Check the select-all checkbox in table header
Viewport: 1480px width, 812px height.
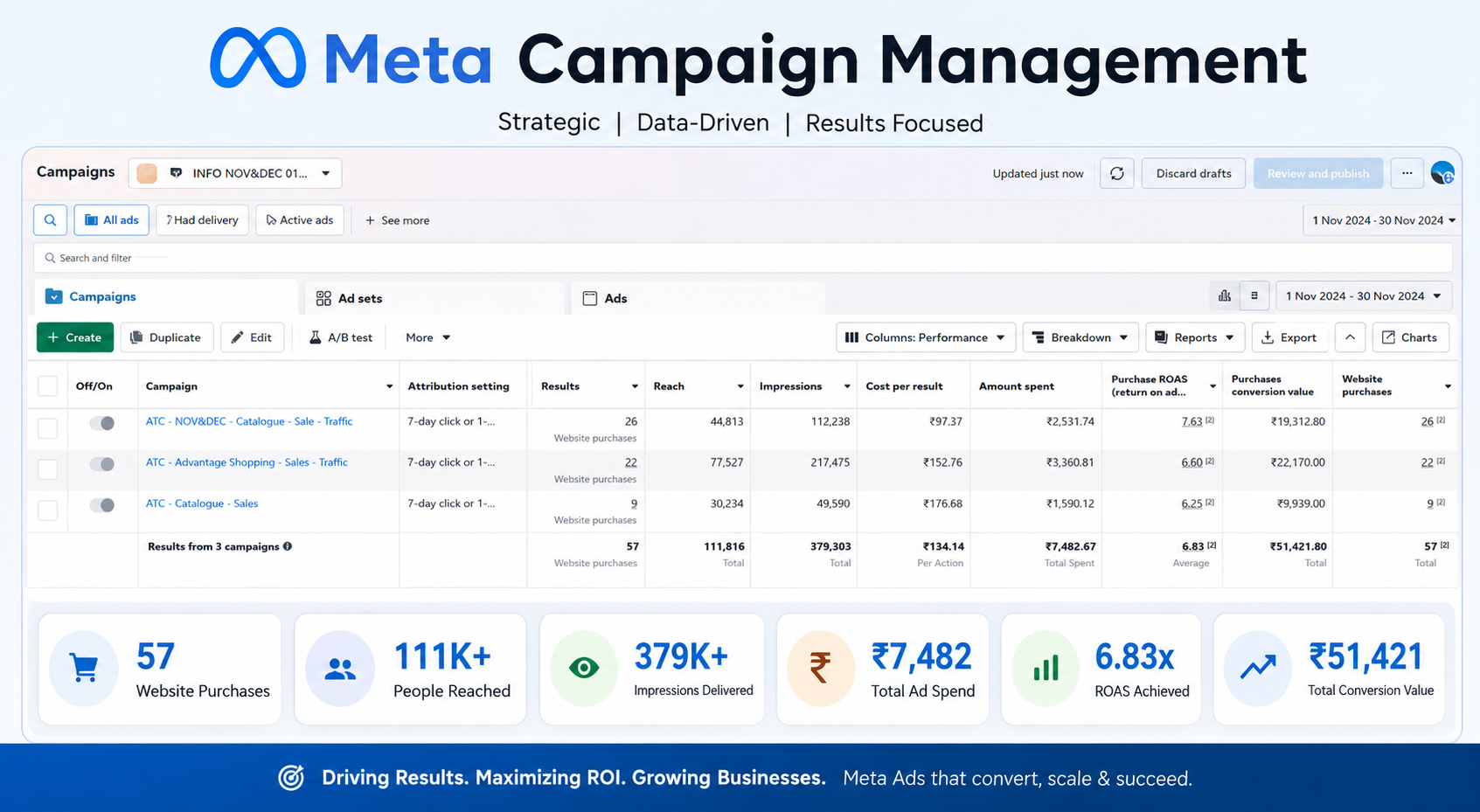coord(48,386)
